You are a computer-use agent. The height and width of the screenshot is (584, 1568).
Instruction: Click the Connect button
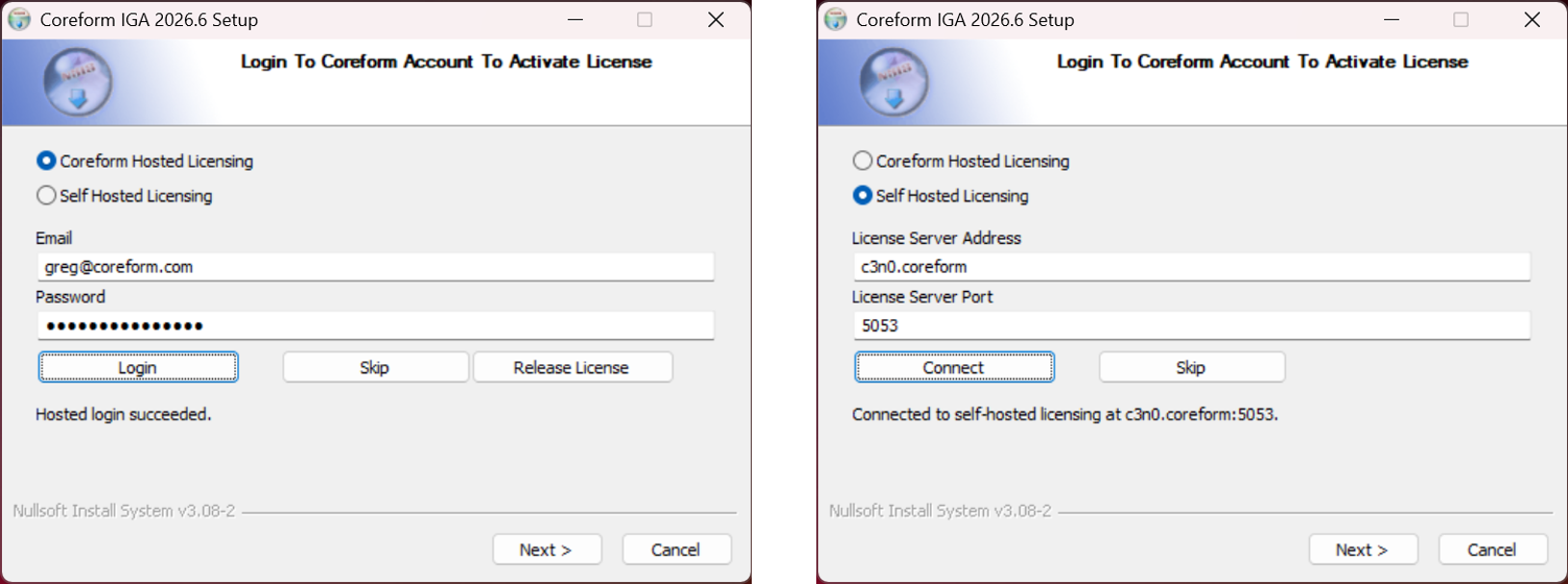pos(954,367)
